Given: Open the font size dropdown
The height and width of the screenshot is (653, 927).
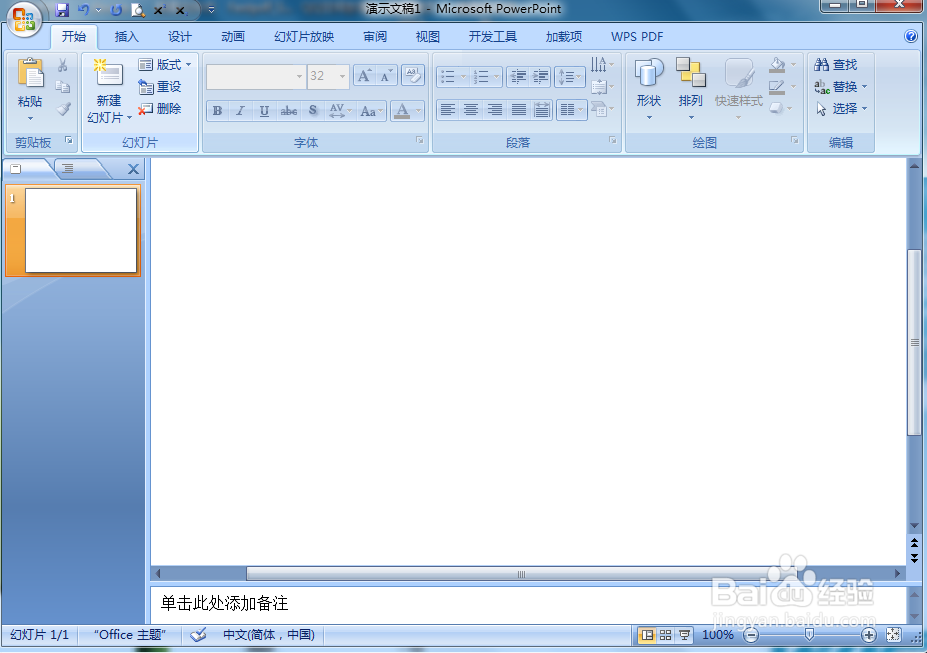Looking at the screenshot, I should pyautogui.click(x=342, y=77).
